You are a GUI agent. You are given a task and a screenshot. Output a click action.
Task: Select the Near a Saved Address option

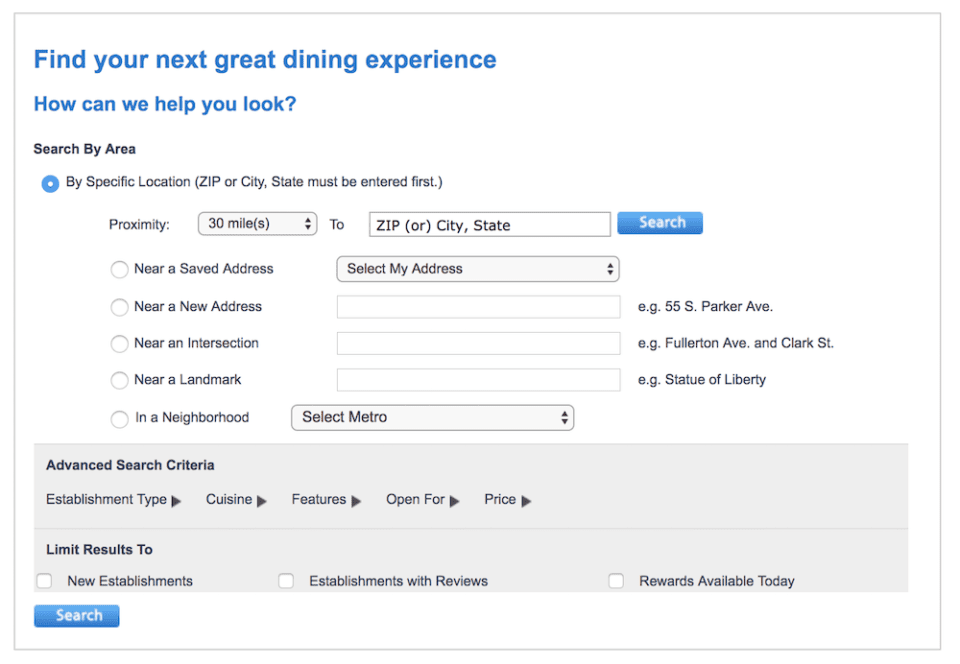click(119, 269)
